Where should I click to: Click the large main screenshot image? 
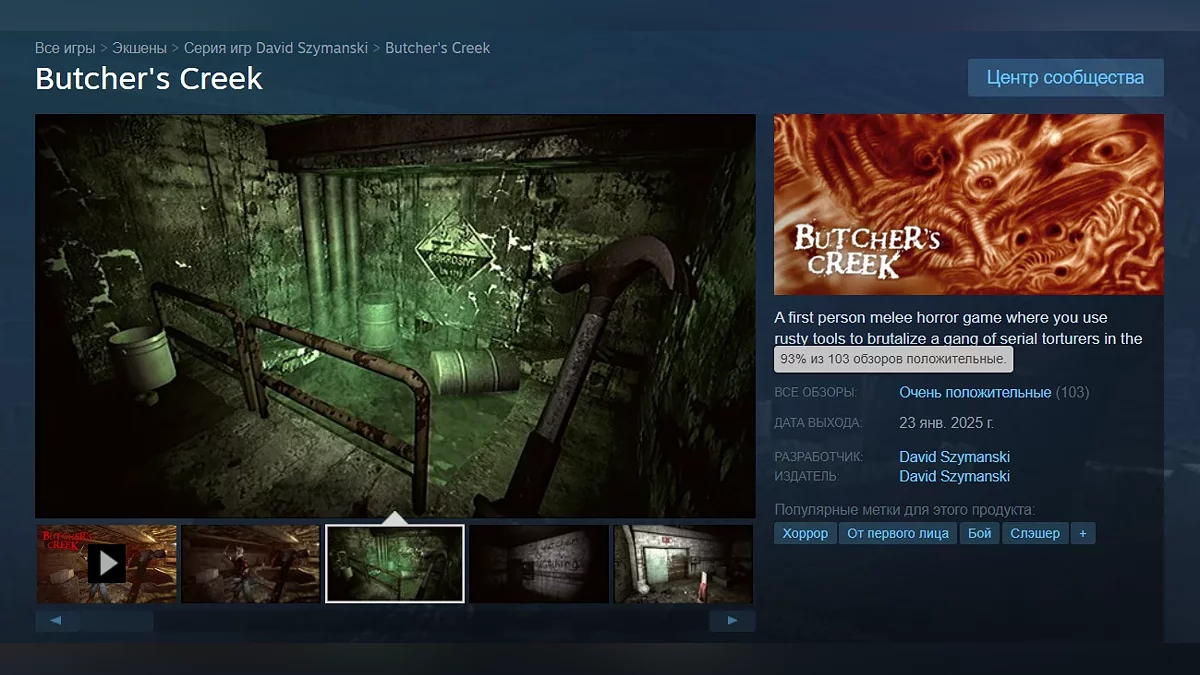click(x=395, y=315)
